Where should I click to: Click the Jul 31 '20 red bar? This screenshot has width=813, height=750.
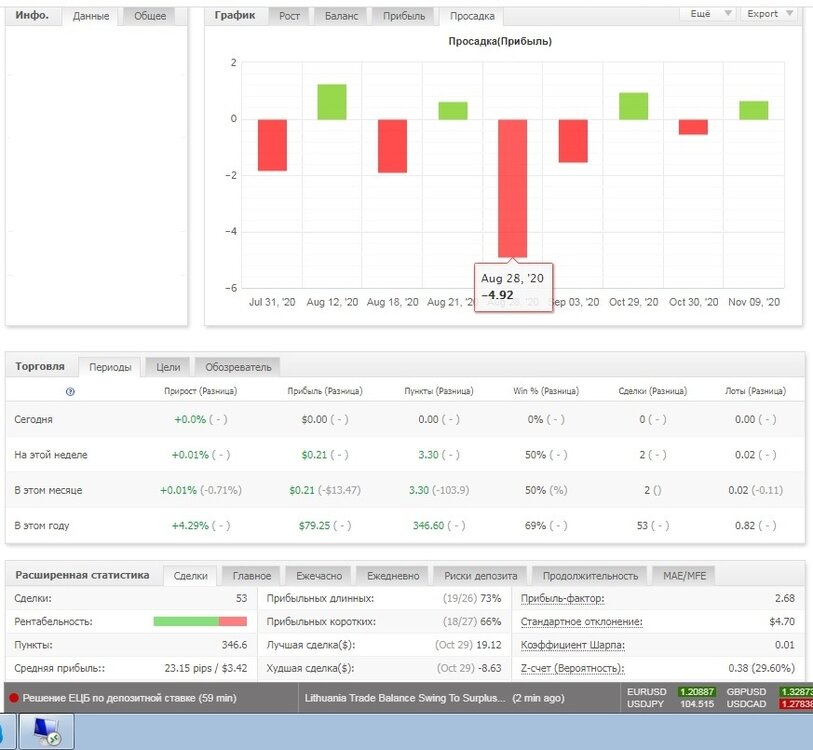pyautogui.click(x=272, y=145)
